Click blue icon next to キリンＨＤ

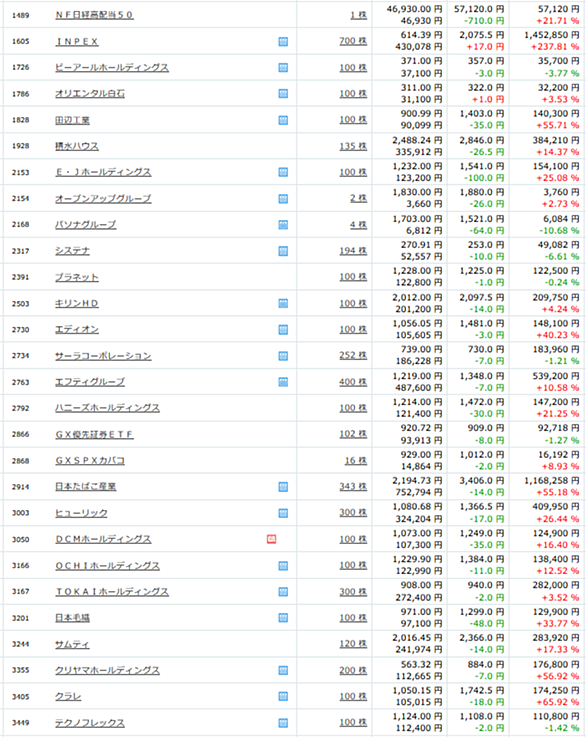283,303
